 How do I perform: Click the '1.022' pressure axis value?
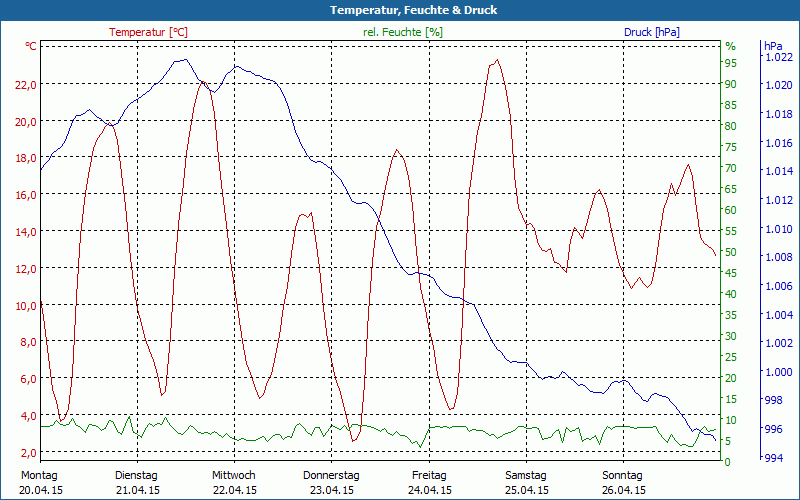777,57
